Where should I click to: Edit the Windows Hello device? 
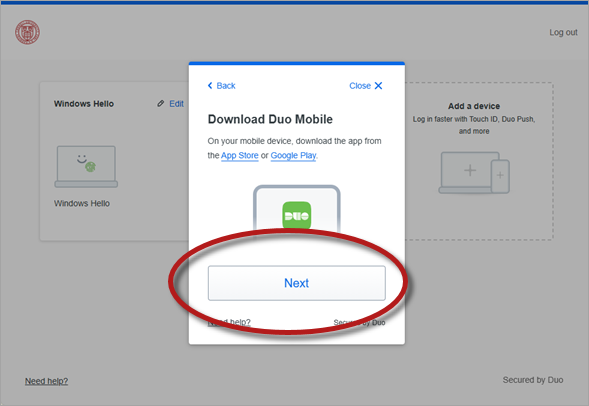point(176,104)
